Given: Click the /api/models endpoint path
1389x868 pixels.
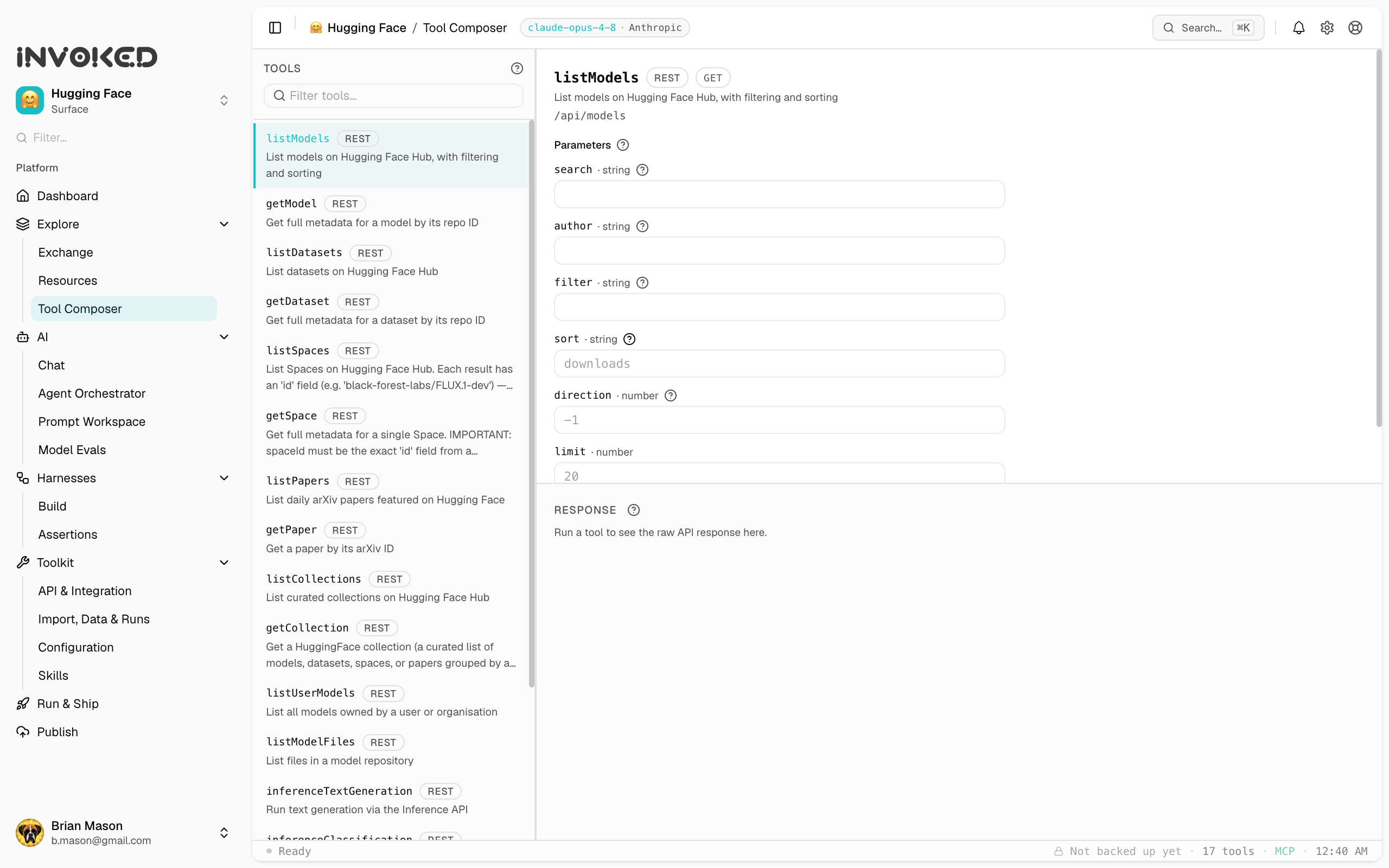Looking at the screenshot, I should click(x=589, y=116).
